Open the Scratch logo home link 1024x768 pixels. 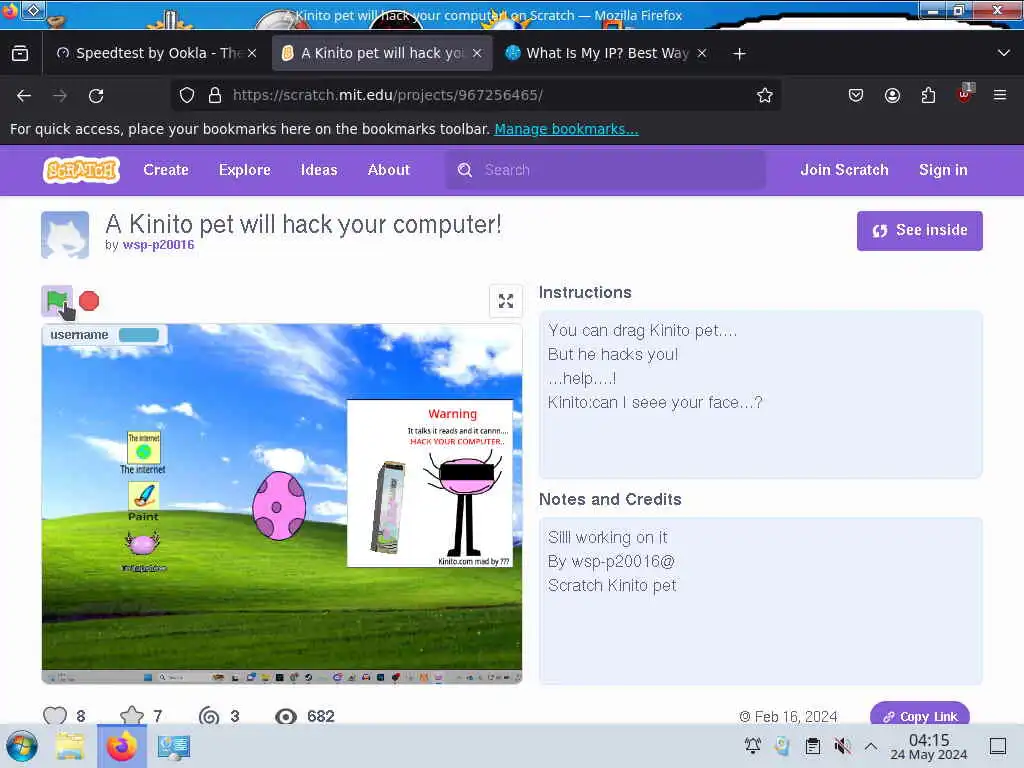[82, 170]
